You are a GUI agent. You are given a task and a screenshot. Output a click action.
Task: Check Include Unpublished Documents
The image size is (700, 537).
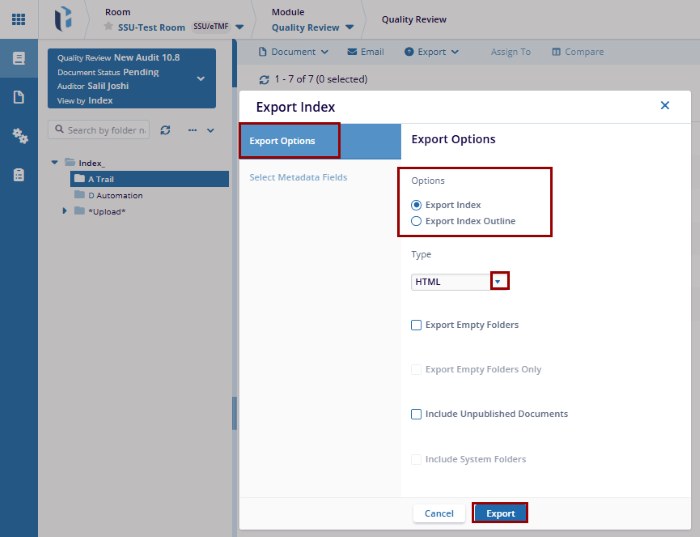[x=416, y=414]
